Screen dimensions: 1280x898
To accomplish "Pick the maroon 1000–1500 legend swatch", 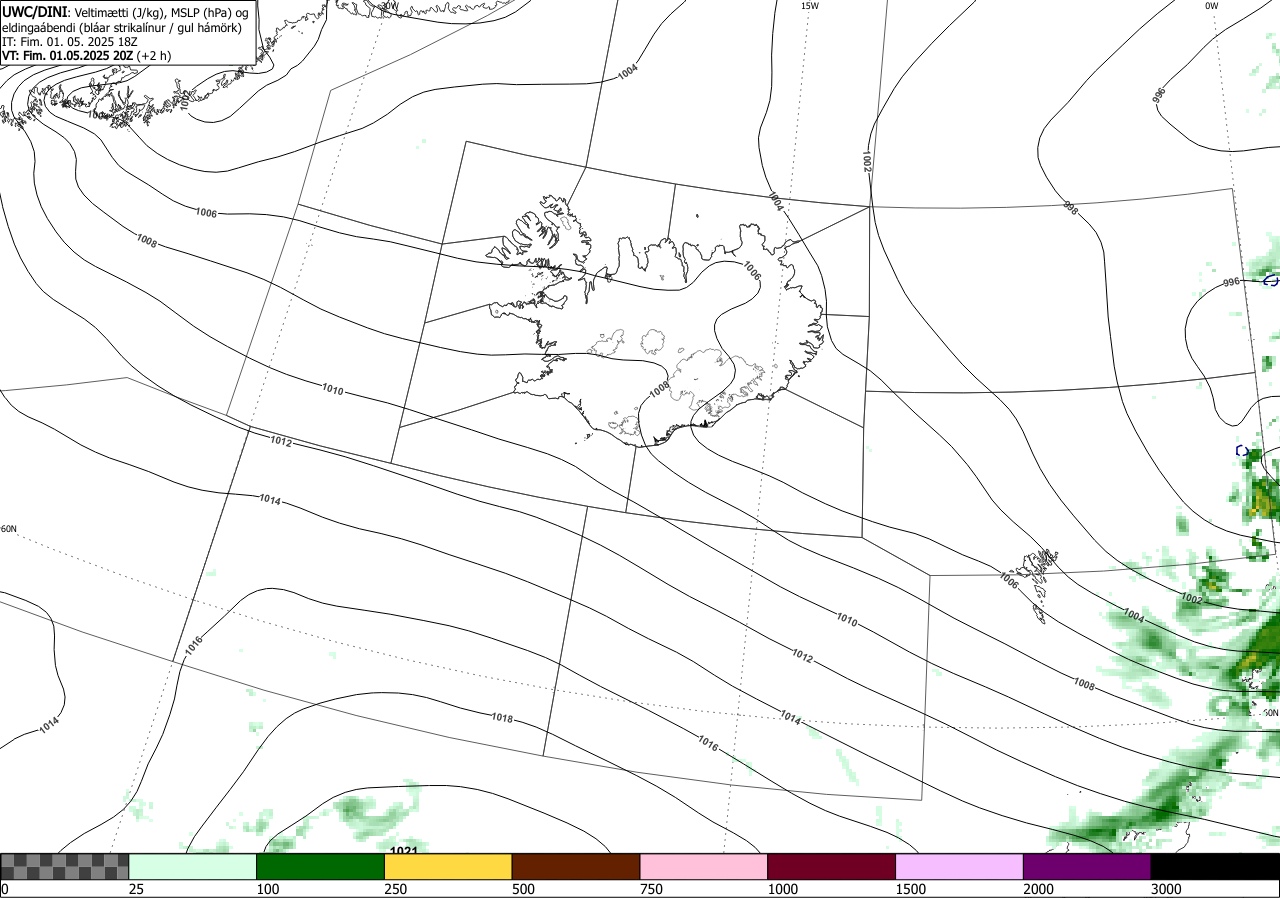I will [831, 866].
